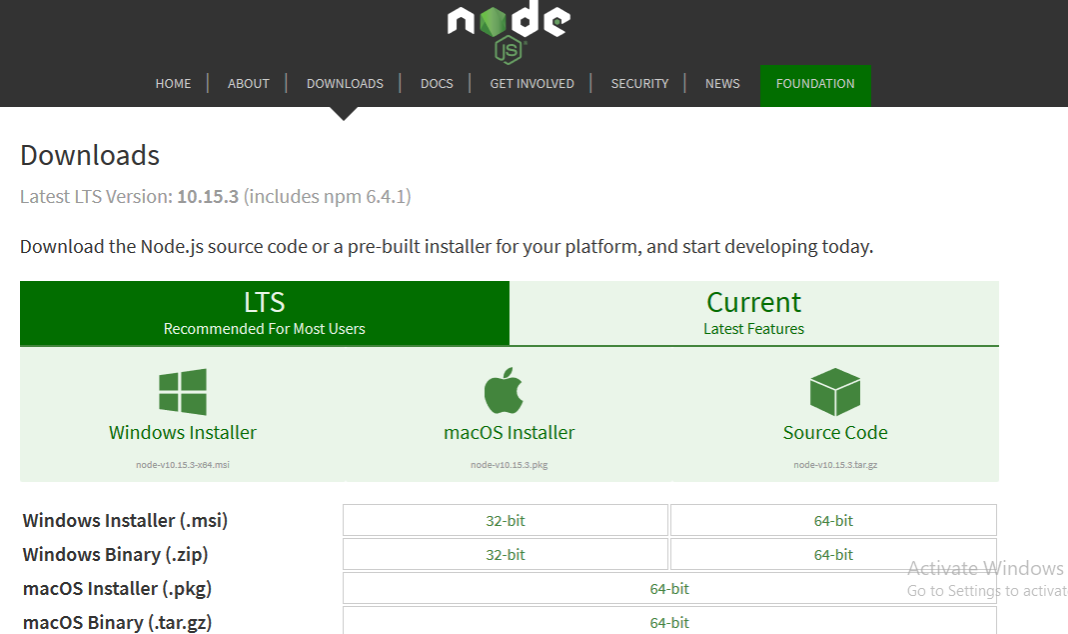Screen dimensions: 1068x634
Task: Click filename node-v10.15.3.pkg
Action: point(509,464)
